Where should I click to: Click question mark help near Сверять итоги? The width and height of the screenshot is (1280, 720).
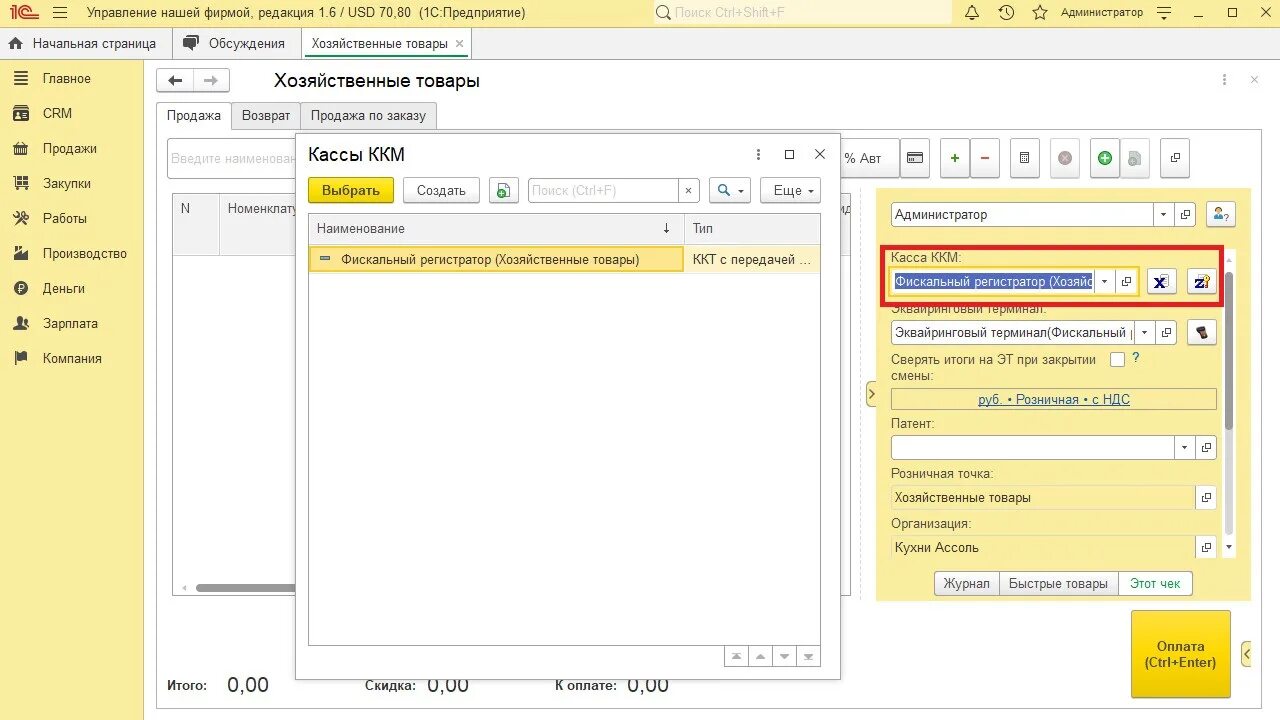pos(1136,358)
